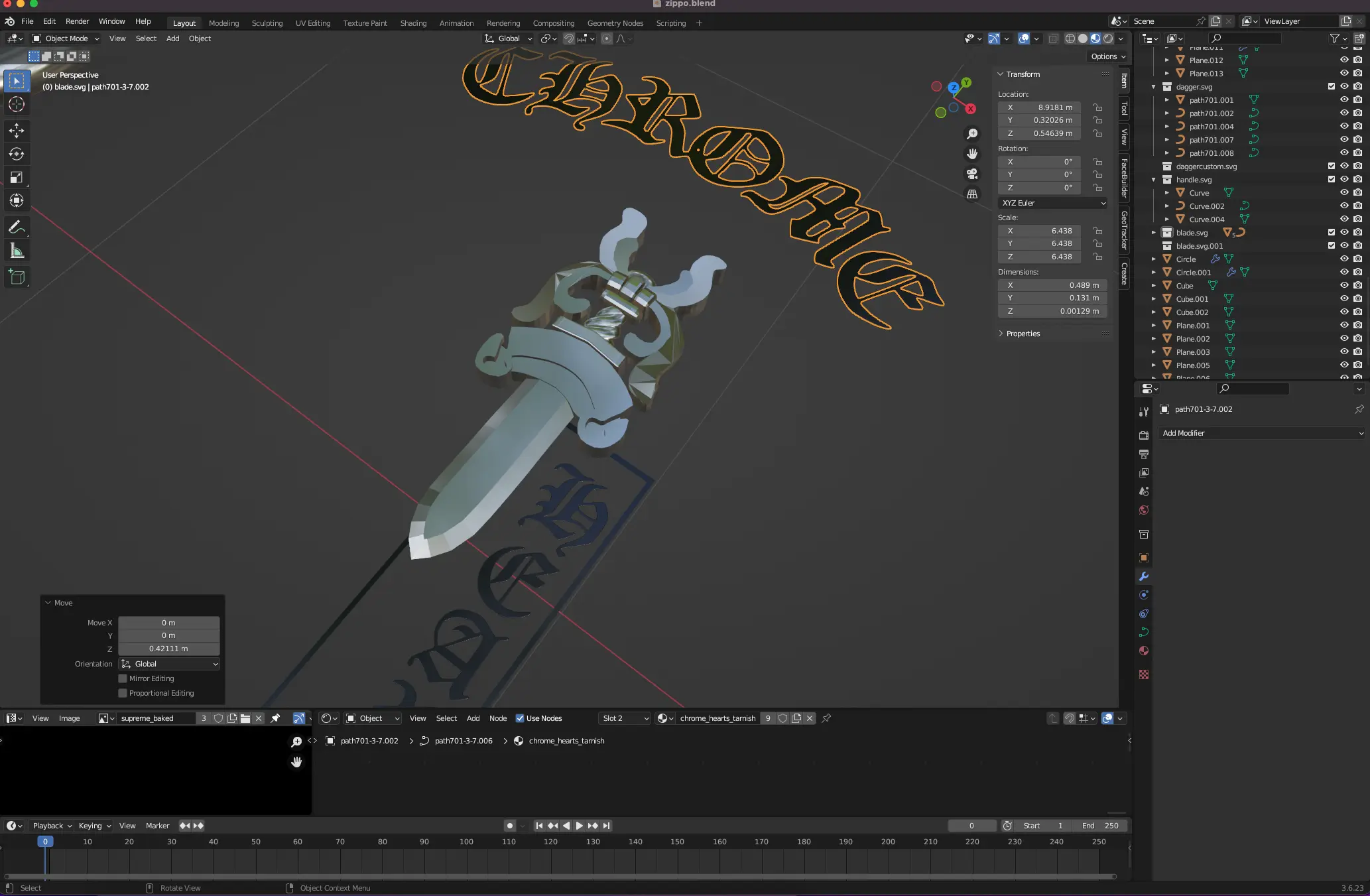Image resolution: width=1370 pixels, height=896 pixels.
Task: Open the World properties tab
Action: (x=1144, y=510)
